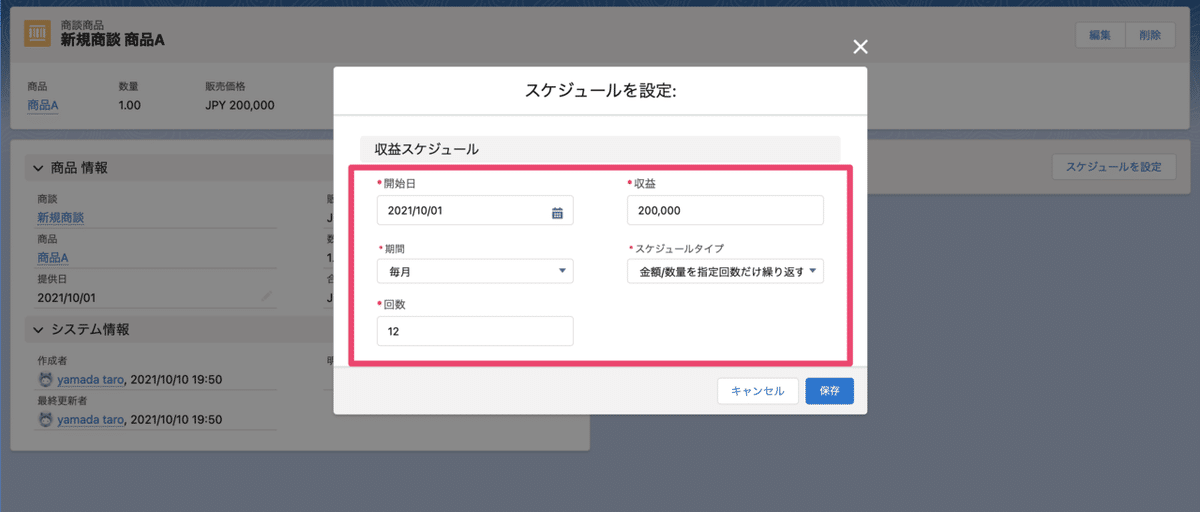Click the スケジュールを設定: dialog title
This screenshot has height=512, width=1200.
point(601,91)
